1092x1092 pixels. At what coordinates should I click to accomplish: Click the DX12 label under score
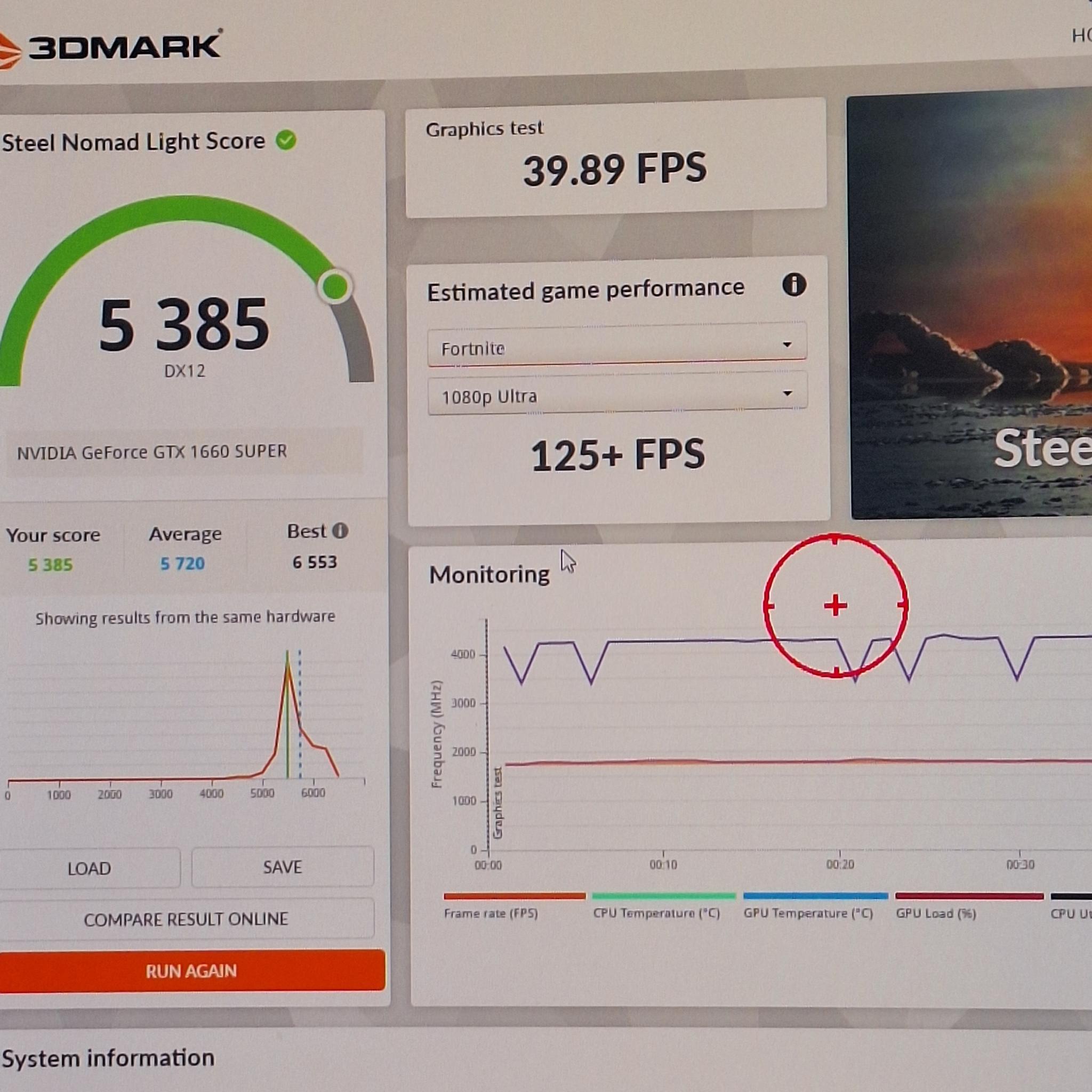[x=184, y=371]
